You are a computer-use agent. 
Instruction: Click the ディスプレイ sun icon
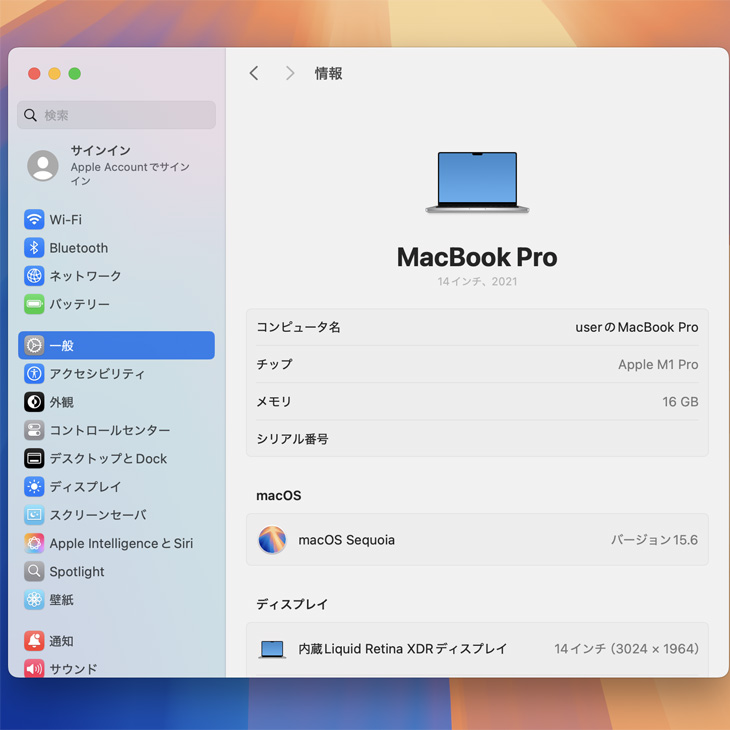click(34, 487)
